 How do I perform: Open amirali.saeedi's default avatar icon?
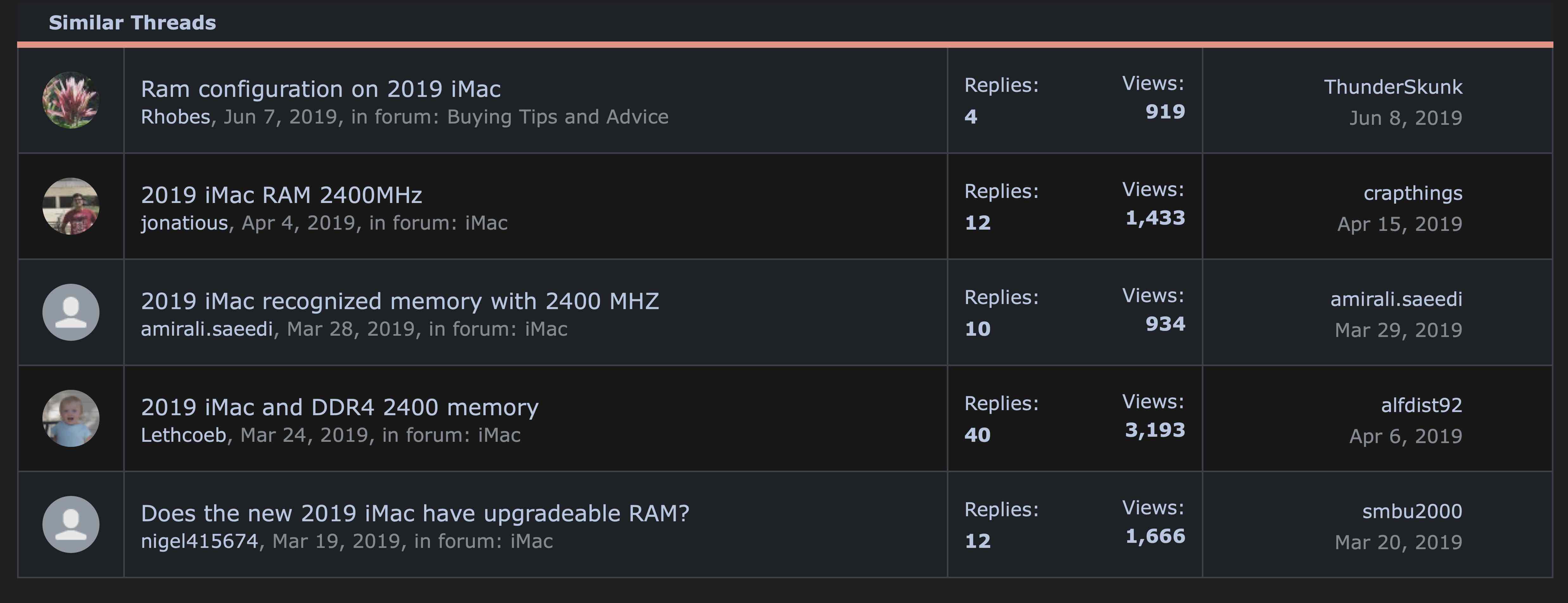coord(71,312)
